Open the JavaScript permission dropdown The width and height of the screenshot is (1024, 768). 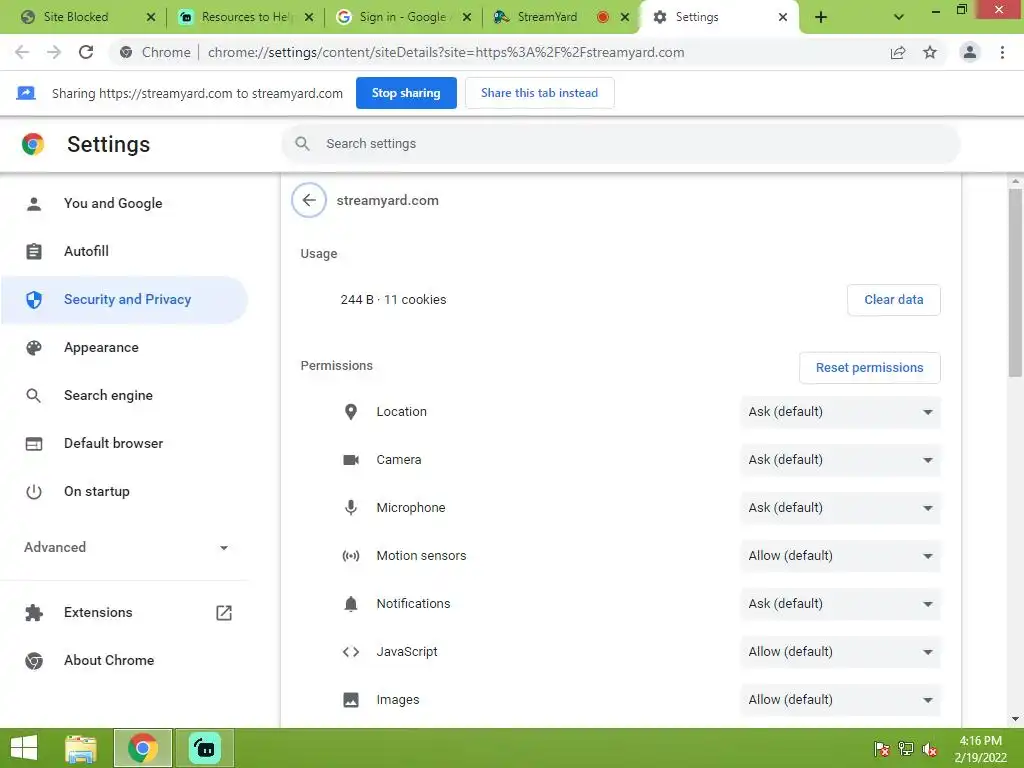coord(840,652)
